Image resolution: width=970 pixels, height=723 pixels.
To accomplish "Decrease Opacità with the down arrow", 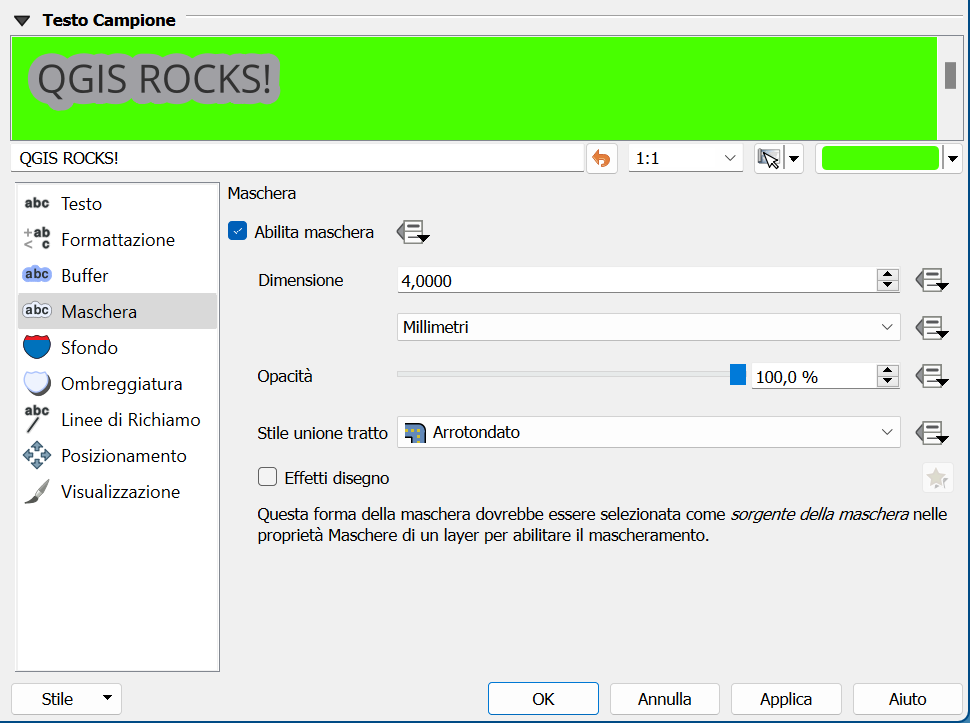I will (888, 382).
